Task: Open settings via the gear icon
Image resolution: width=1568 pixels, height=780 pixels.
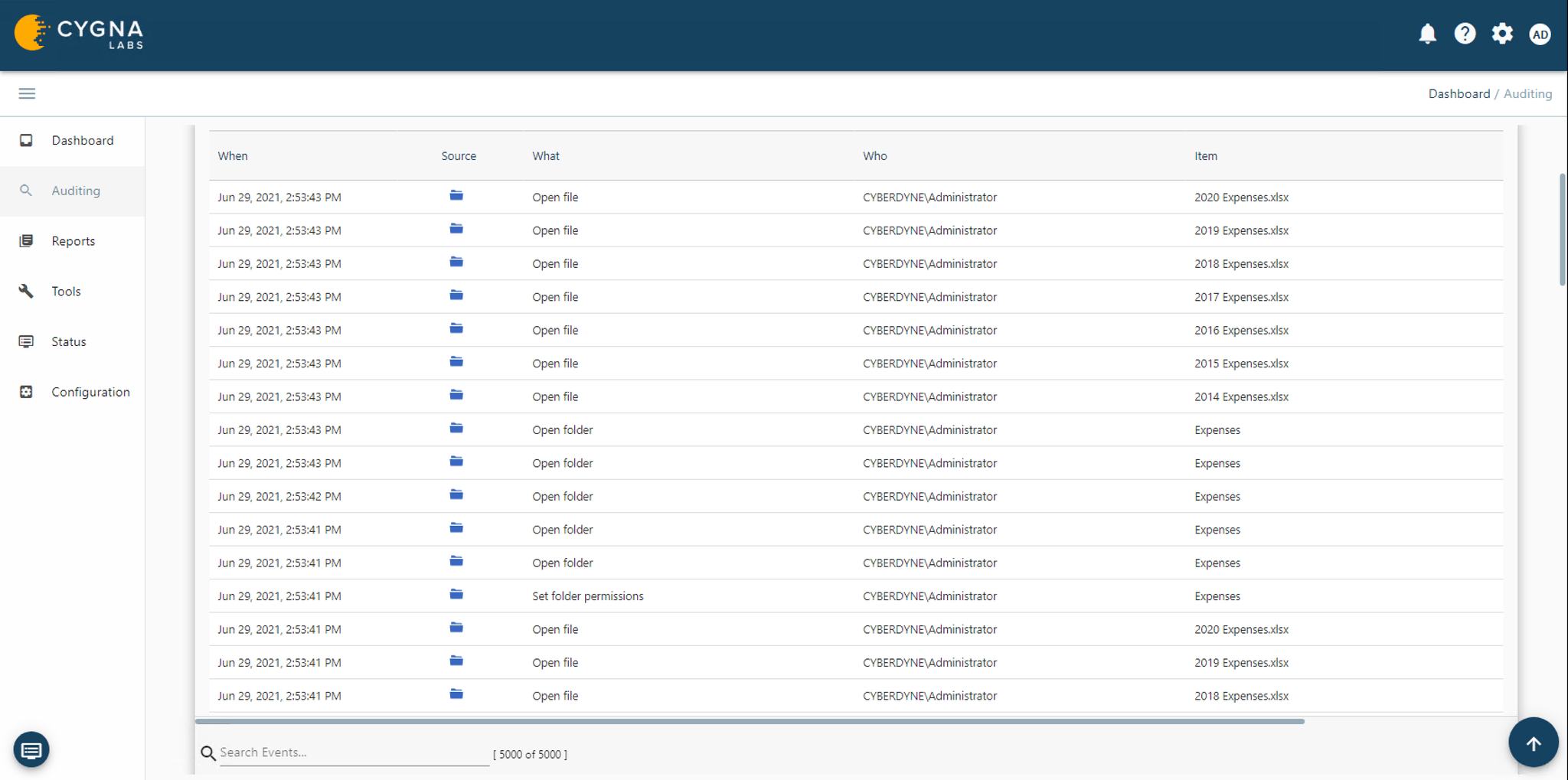Action: coord(1502,33)
